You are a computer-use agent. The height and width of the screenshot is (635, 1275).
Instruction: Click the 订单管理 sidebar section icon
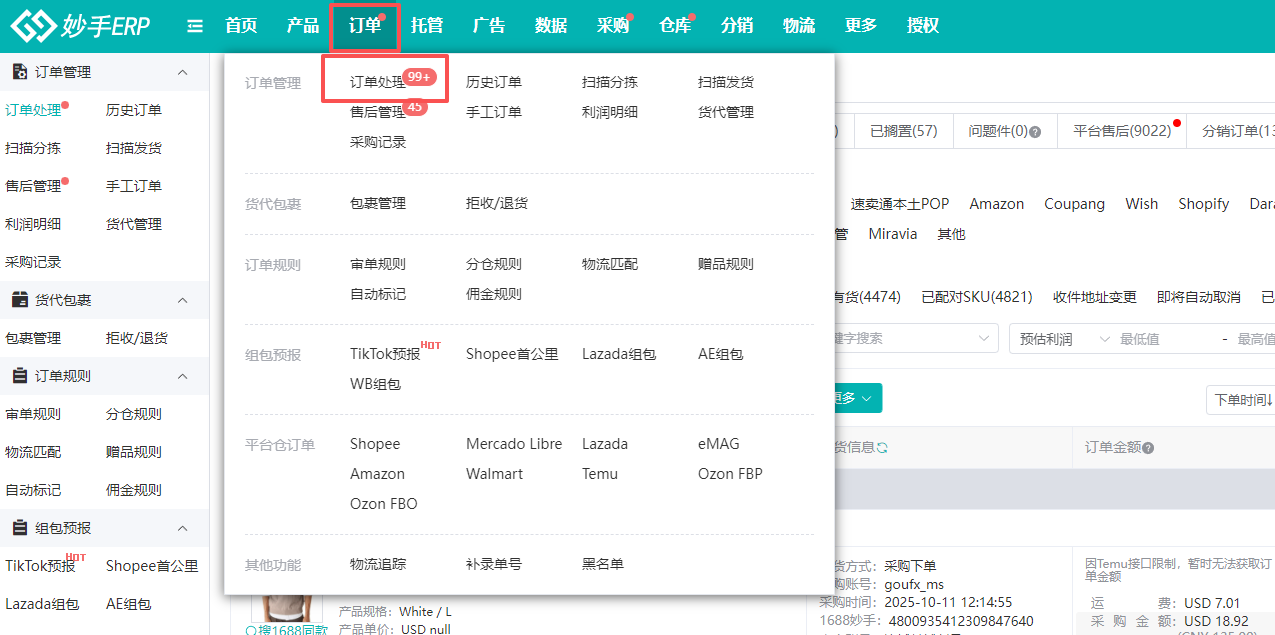[x=19, y=72]
